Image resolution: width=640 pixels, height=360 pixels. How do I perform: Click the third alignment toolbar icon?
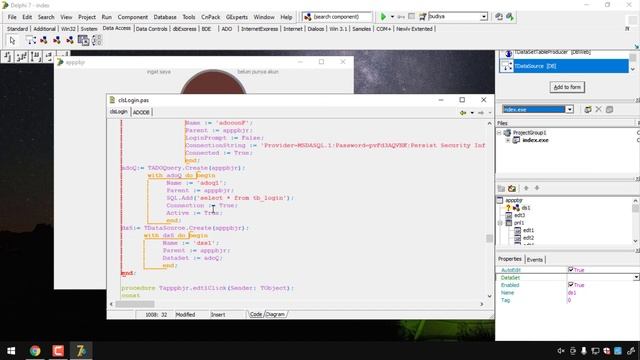pos(35,57)
